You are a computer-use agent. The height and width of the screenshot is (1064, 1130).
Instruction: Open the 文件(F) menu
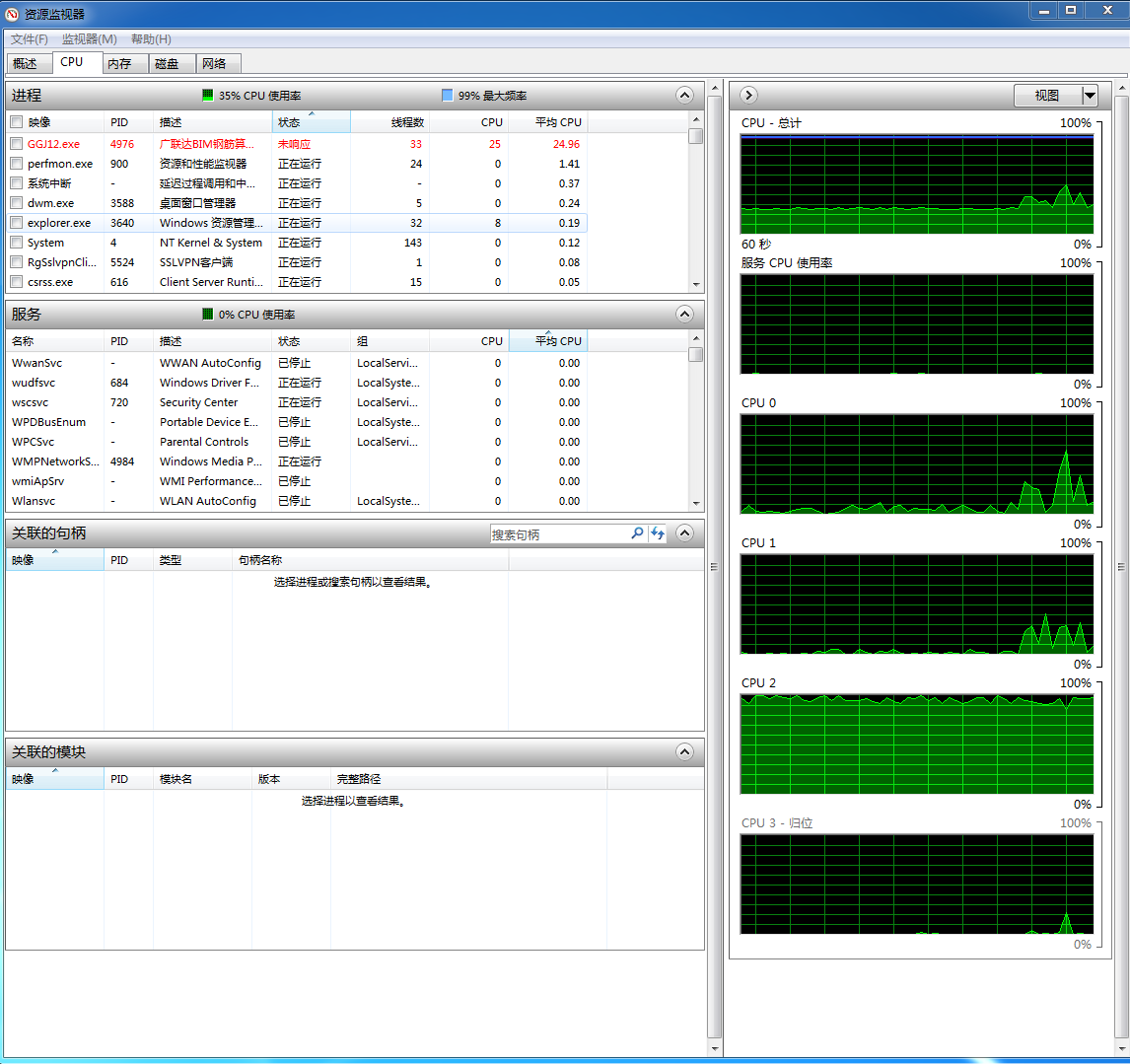pyautogui.click(x=29, y=38)
